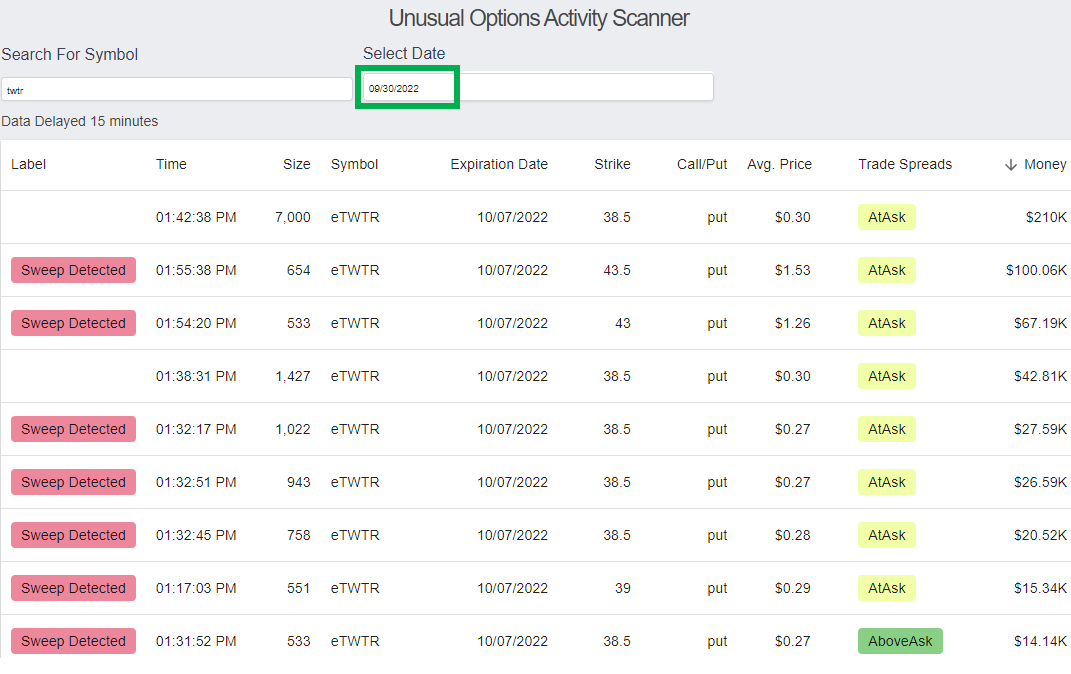Click the green AboveAsk badge
The height and width of the screenshot is (674, 1071).
900,641
